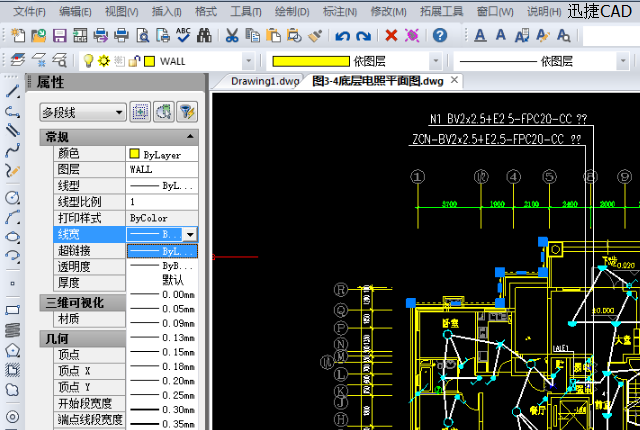Select the Circle drawing tool
This screenshot has height=430, width=640.
[13, 198]
